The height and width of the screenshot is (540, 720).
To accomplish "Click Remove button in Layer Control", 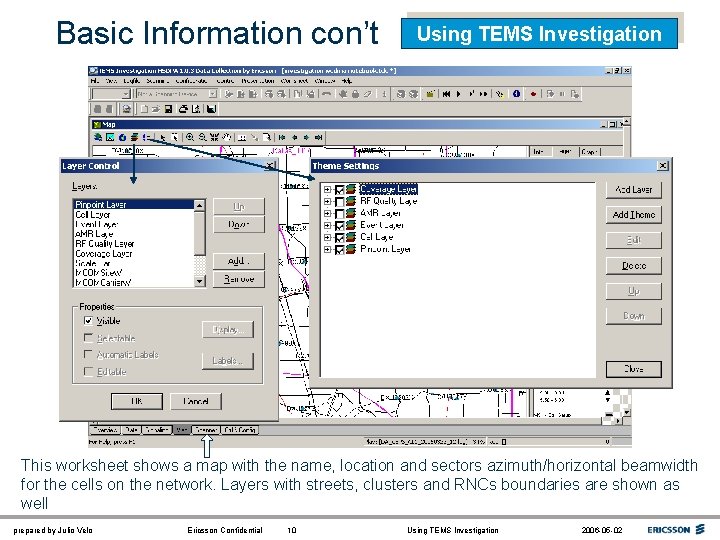I will 239,279.
